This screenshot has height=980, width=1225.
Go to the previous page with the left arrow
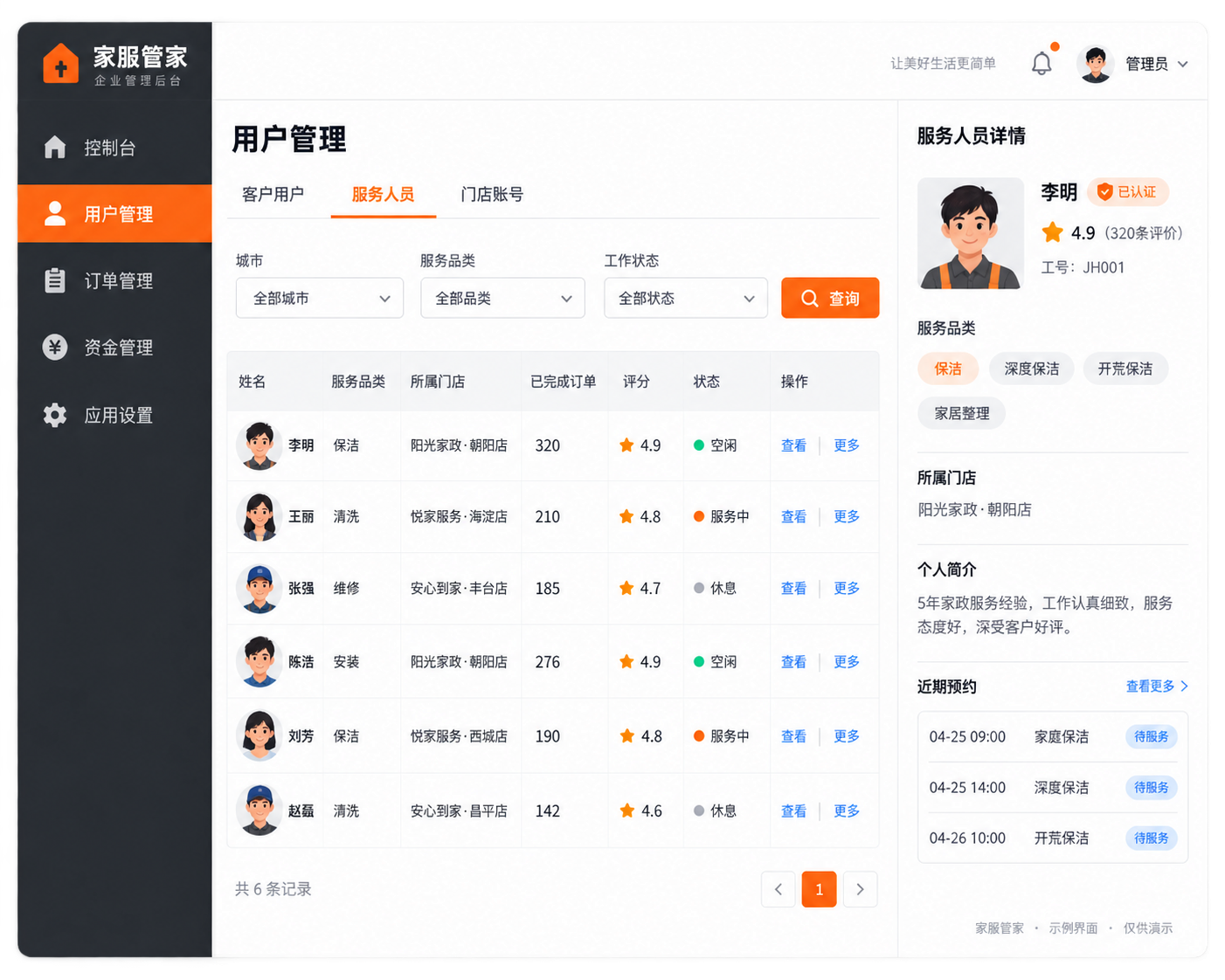pos(779,889)
